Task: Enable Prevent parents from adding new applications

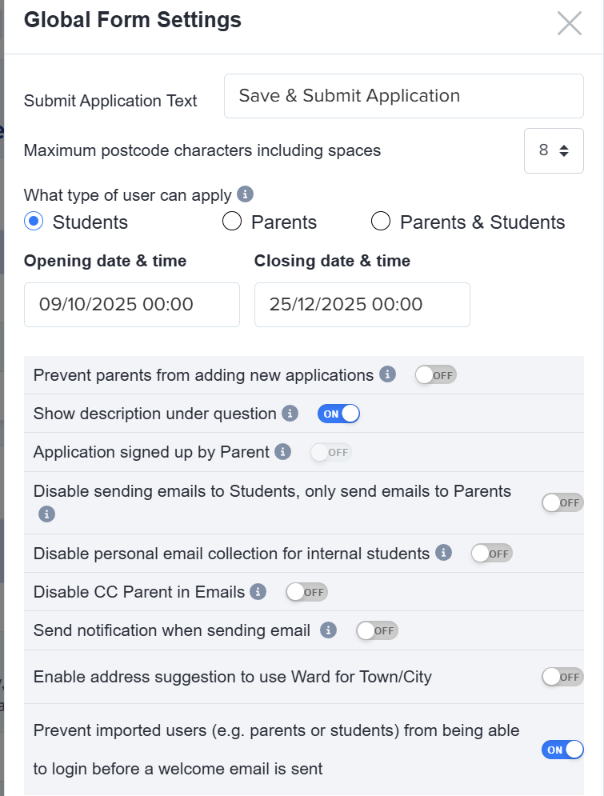Action: tap(435, 375)
